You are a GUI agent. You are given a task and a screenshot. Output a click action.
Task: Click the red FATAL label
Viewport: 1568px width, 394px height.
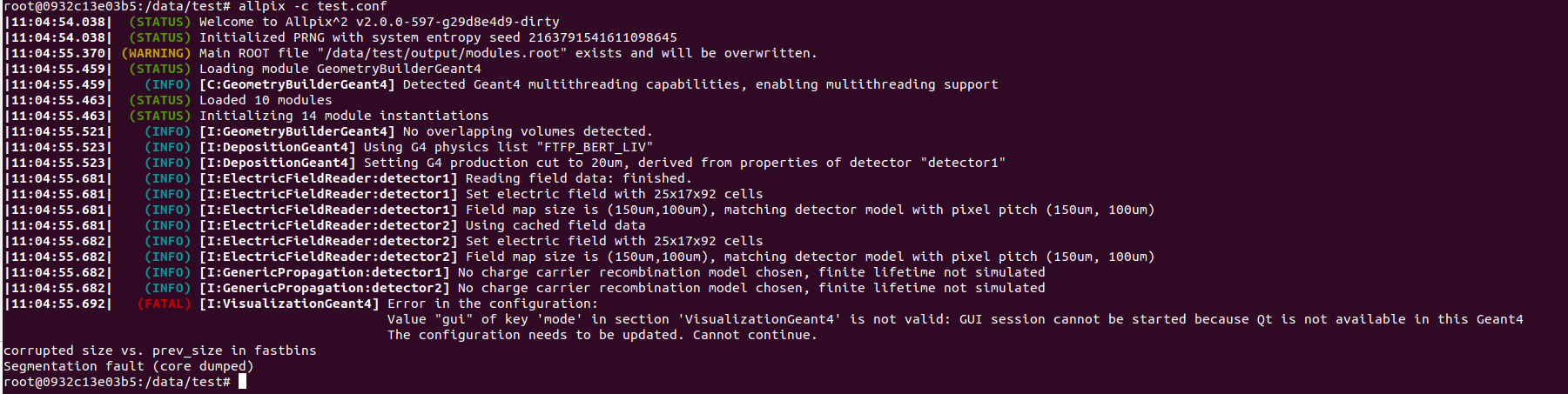pos(165,304)
